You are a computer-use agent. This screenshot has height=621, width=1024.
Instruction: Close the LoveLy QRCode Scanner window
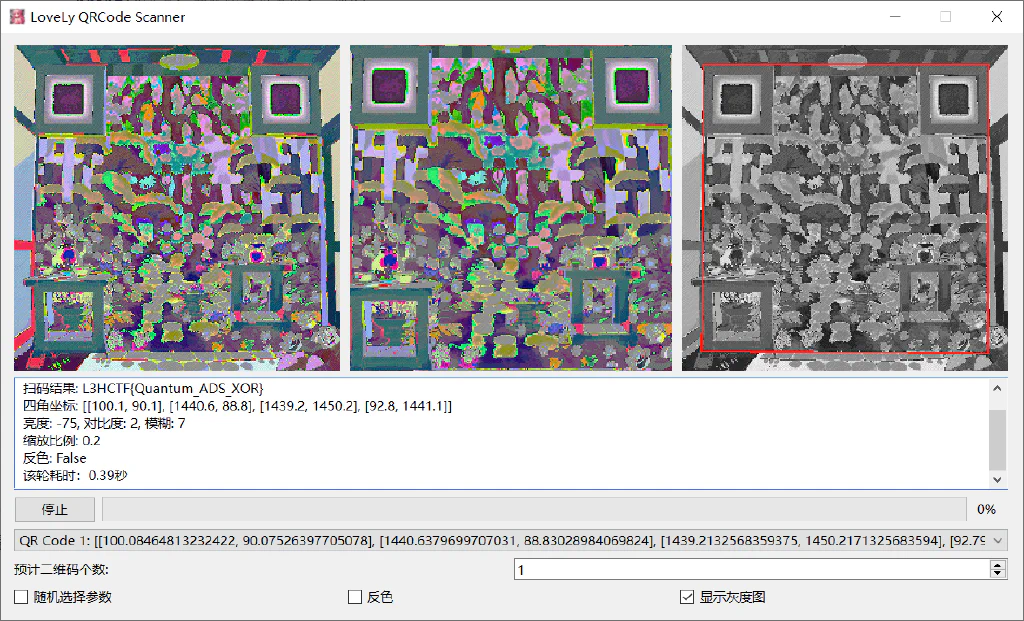997,17
